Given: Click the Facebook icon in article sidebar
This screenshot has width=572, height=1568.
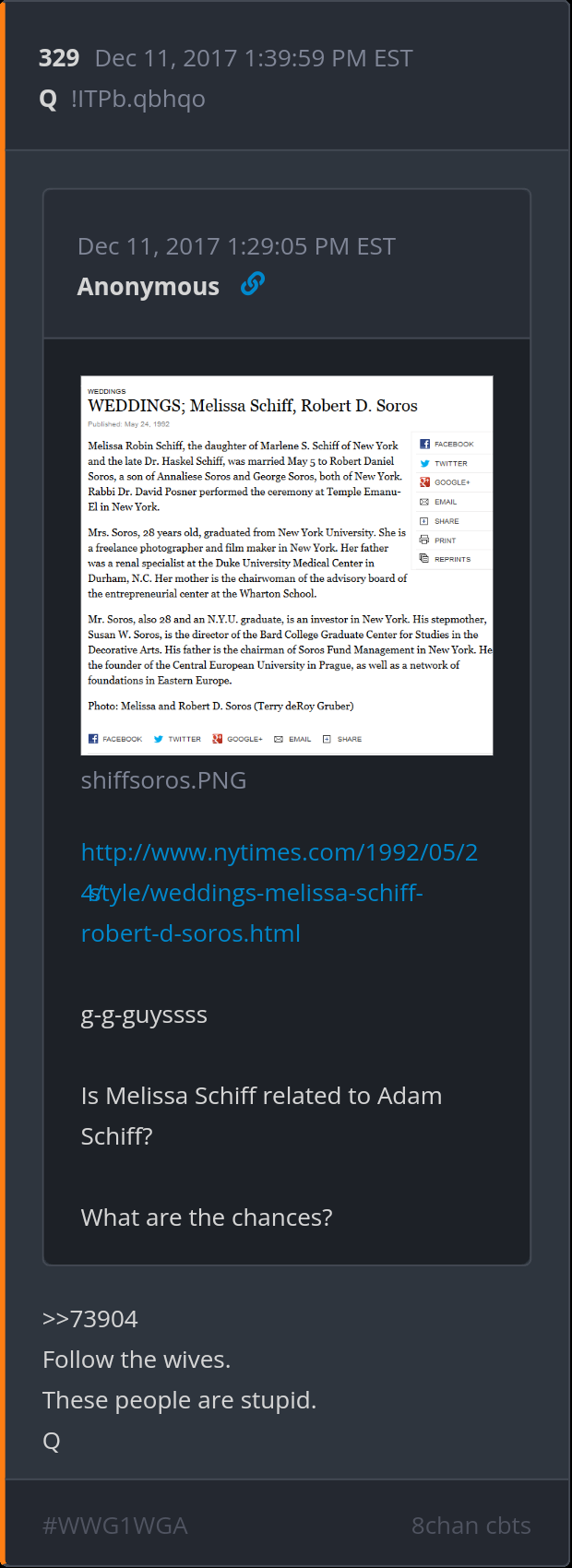Looking at the screenshot, I should coord(425,444).
